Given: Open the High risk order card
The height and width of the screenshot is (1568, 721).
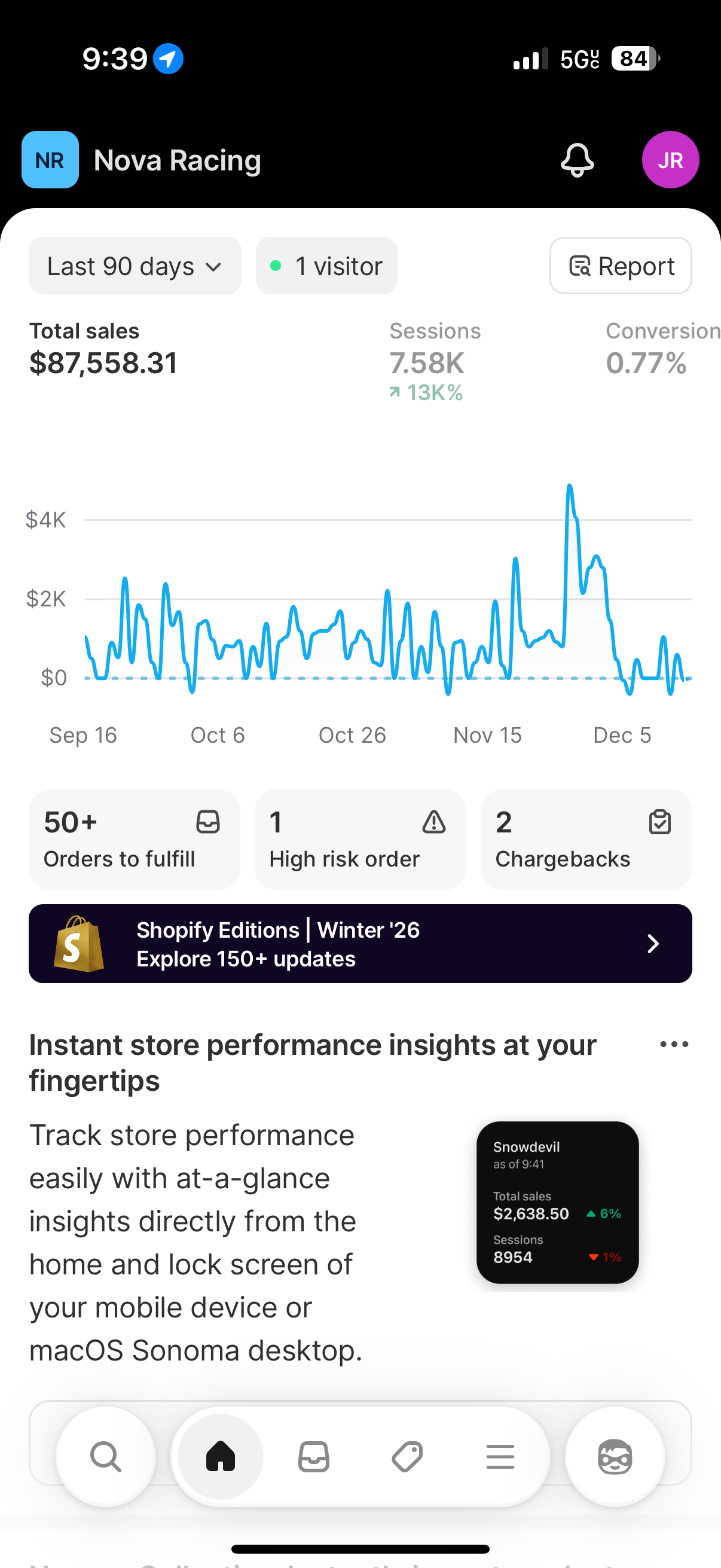Looking at the screenshot, I should pyautogui.click(x=360, y=840).
